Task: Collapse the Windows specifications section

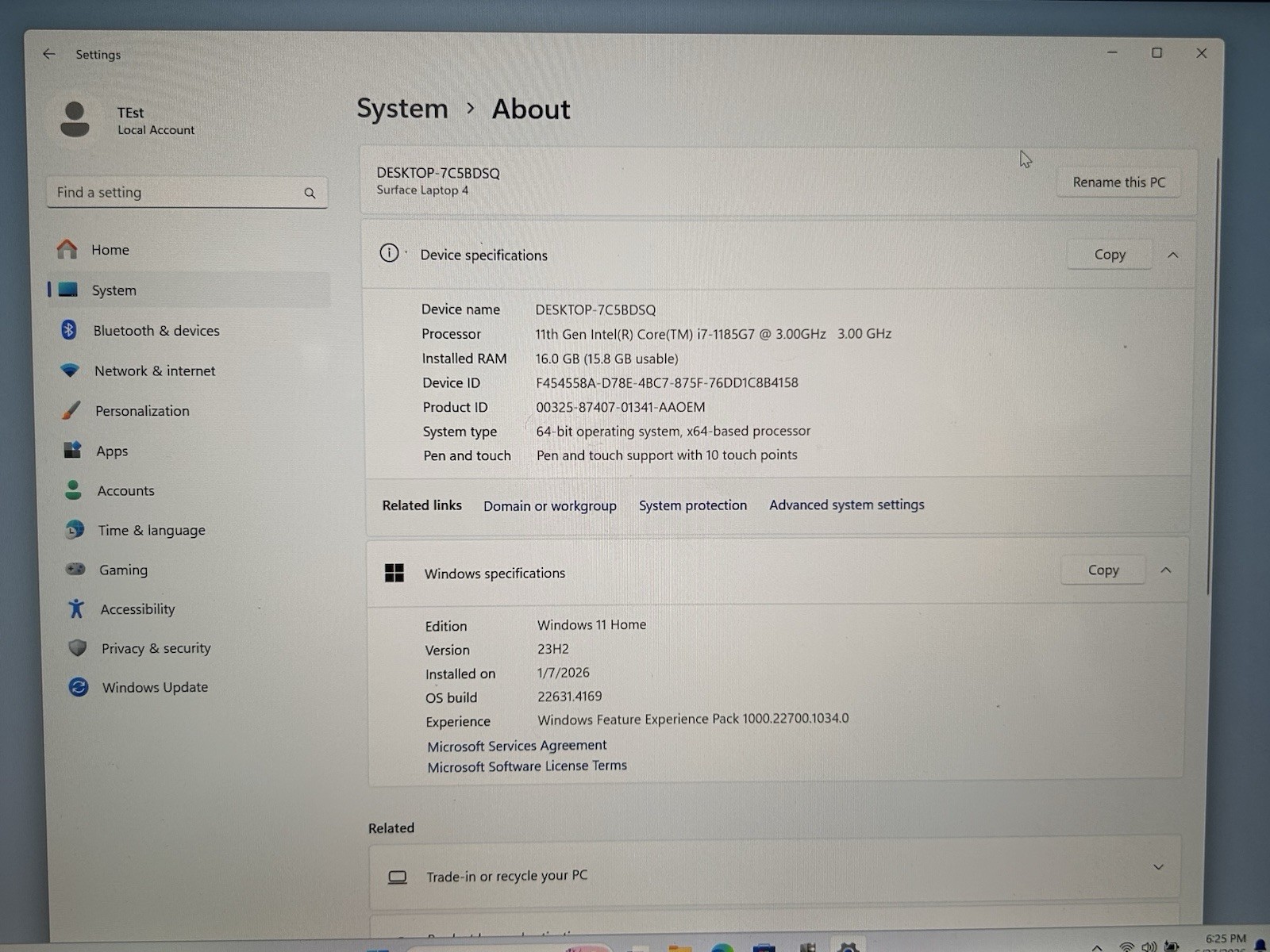Action: coord(1165,570)
